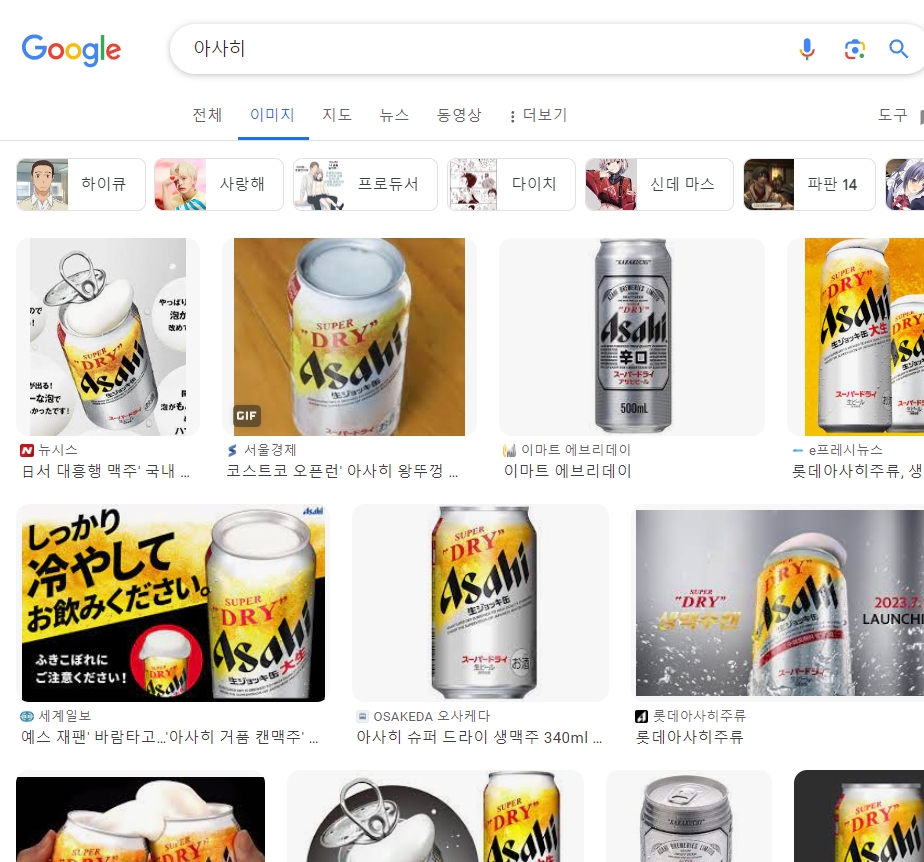The height and width of the screenshot is (862, 924).
Task: Click the GIF badge on the thumbnail
Action: [247, 415]
